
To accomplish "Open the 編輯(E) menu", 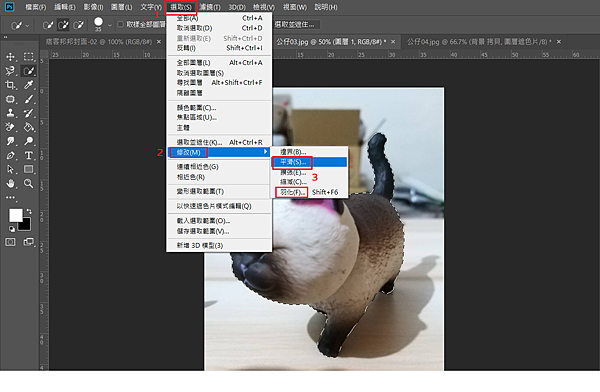I will (x=65, y=7).
